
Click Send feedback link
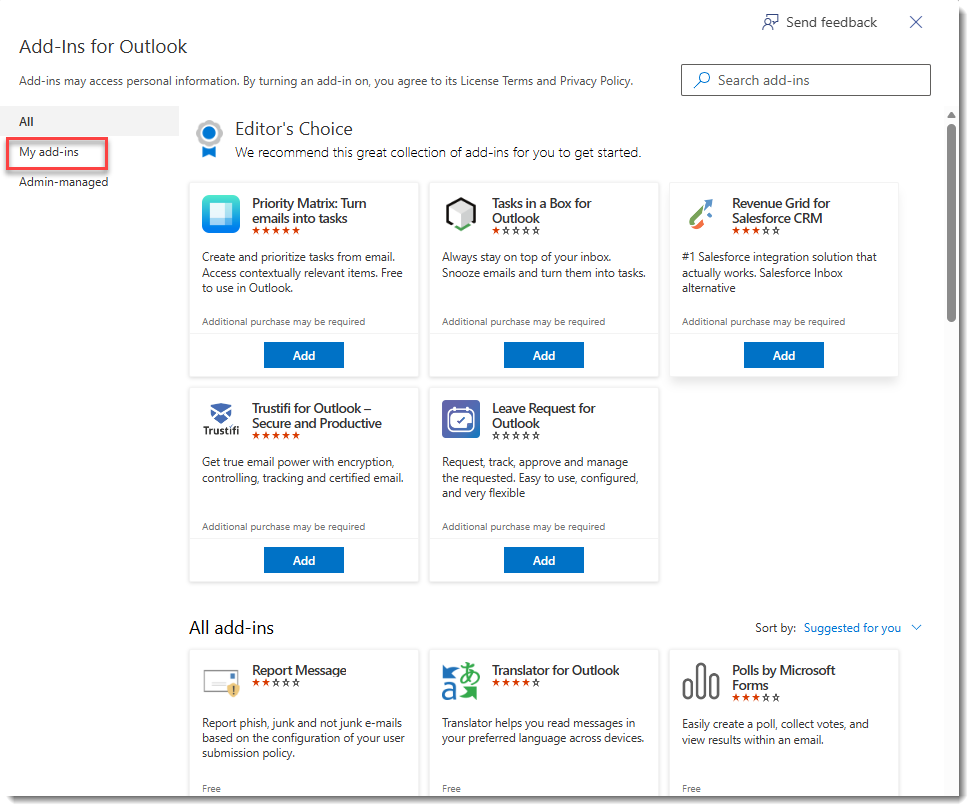click(x=820, y=22)
